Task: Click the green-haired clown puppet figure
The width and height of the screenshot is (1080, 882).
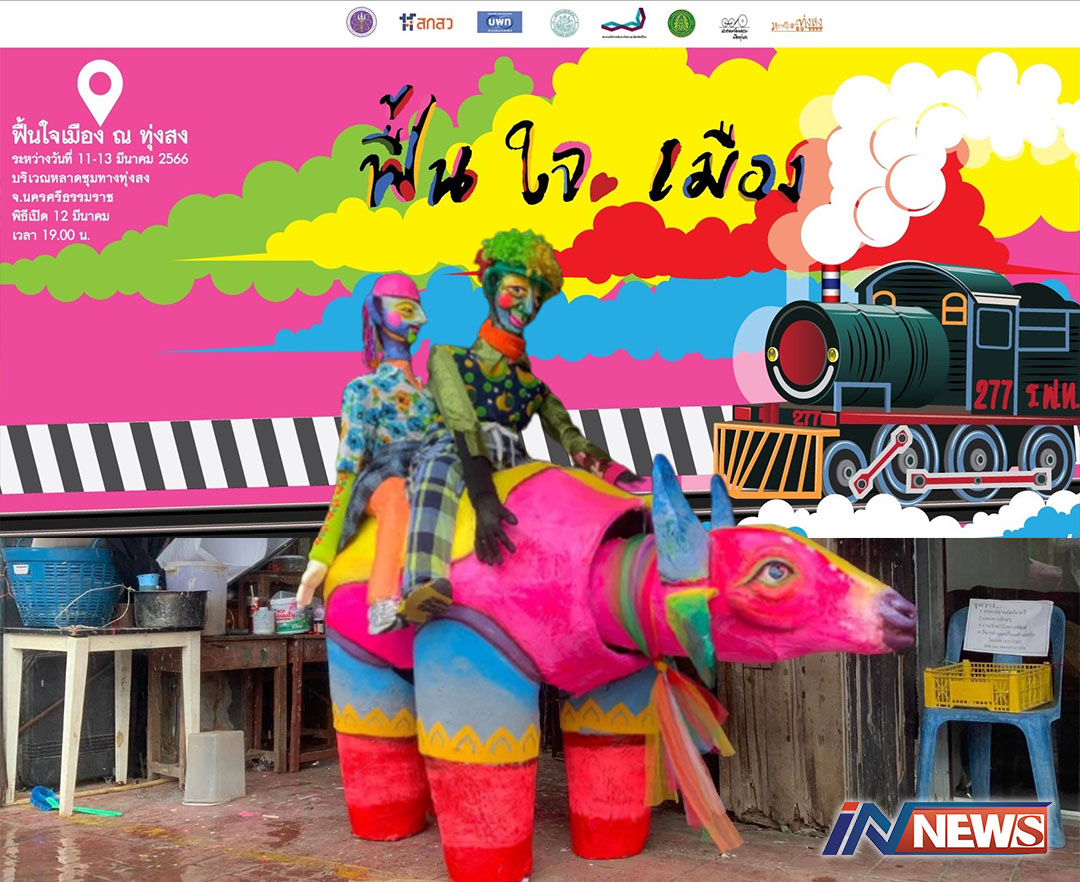Action: (x=510, y=380)
